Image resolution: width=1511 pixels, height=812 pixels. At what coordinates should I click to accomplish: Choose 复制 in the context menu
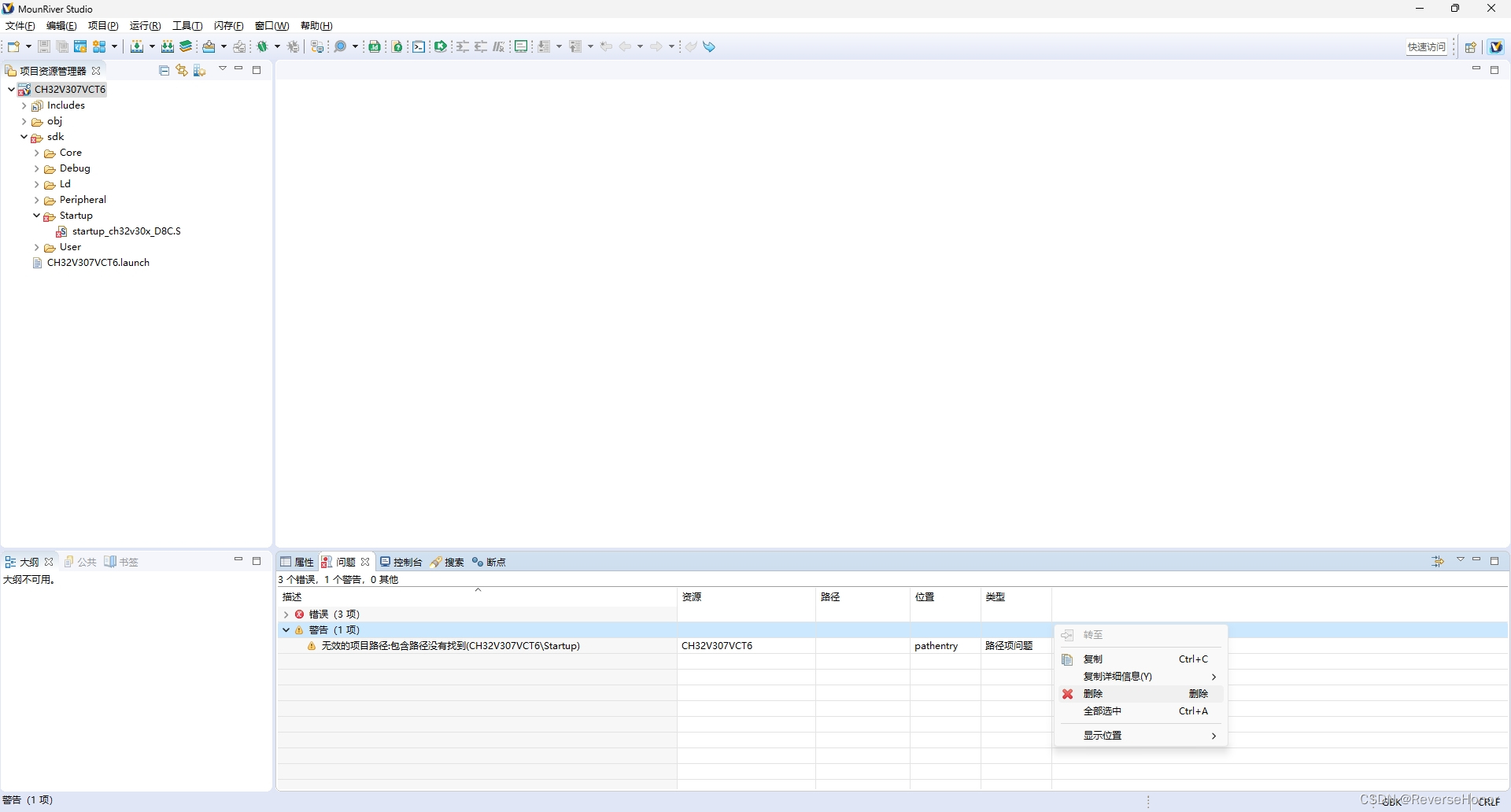coord(1140,659)
